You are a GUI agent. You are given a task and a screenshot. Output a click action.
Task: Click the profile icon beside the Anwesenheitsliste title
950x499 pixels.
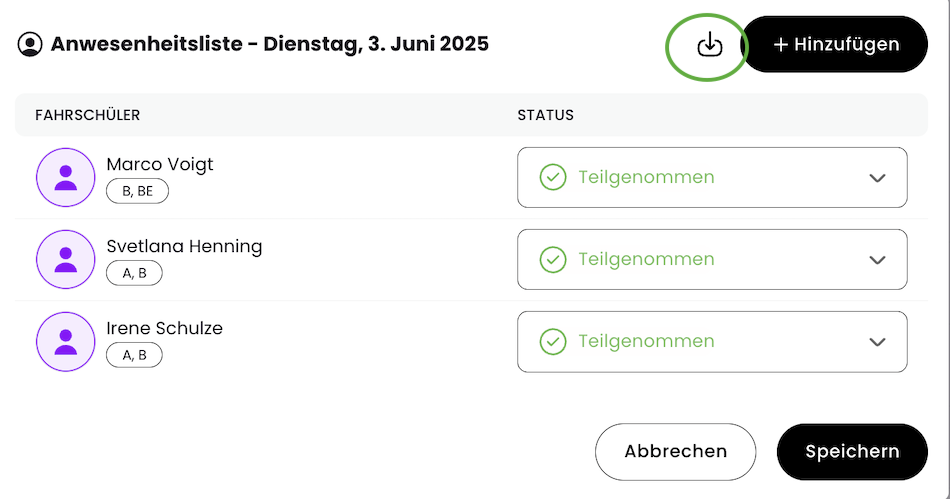click(x=30, y=44)
